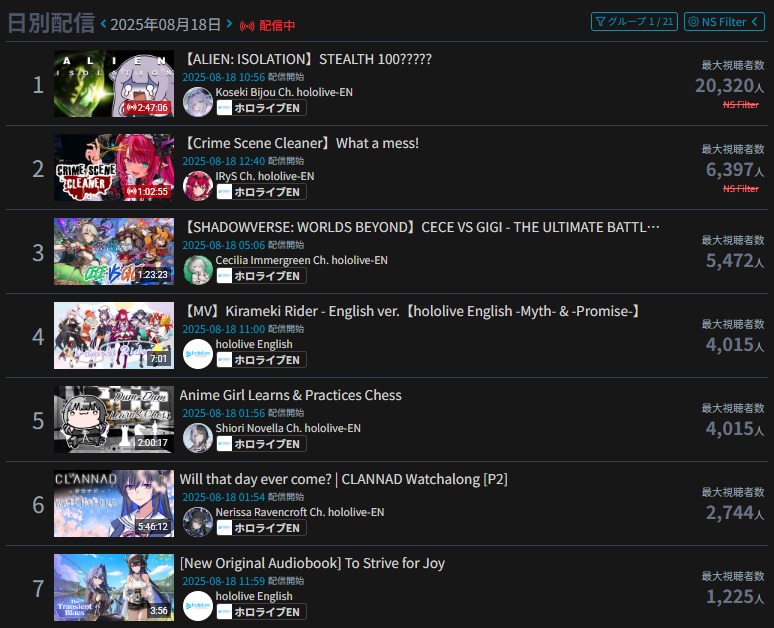The width and height of the screenshot is (774, 628).
Task: Click start time 2025-08-18 01:54
Action: (224, 497)
